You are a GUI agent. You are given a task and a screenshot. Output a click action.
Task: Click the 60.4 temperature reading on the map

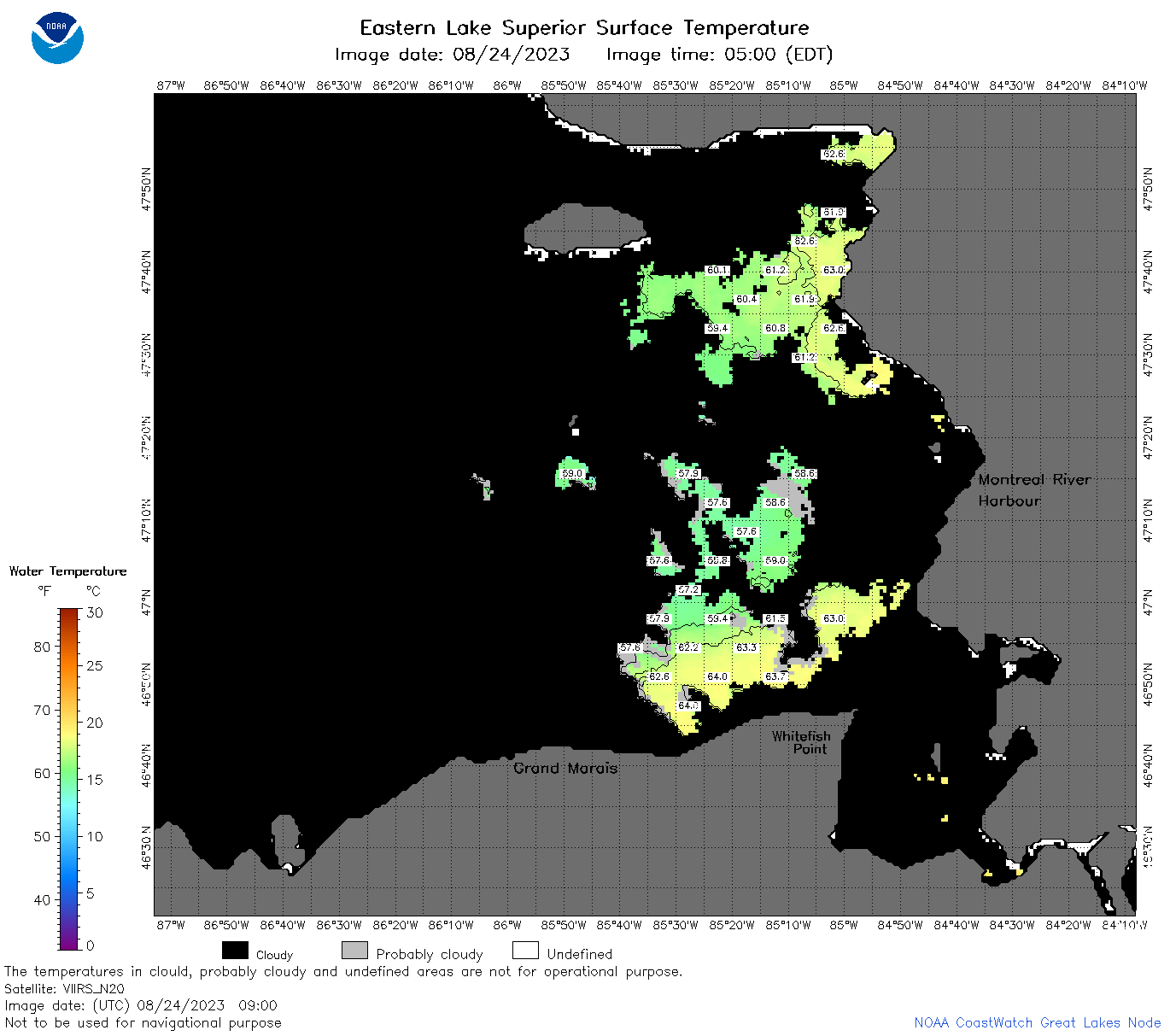(x=746, y=300)
